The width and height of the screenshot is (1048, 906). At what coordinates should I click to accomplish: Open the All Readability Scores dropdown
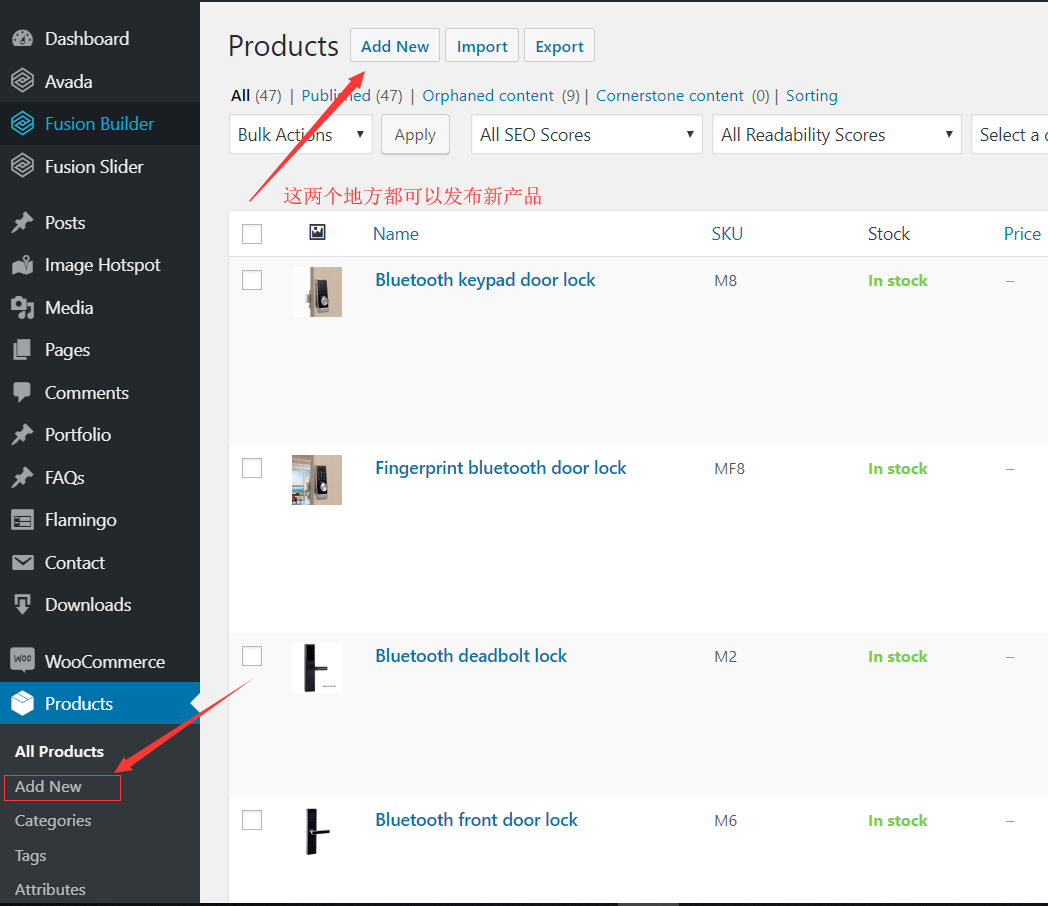(836, 135)
